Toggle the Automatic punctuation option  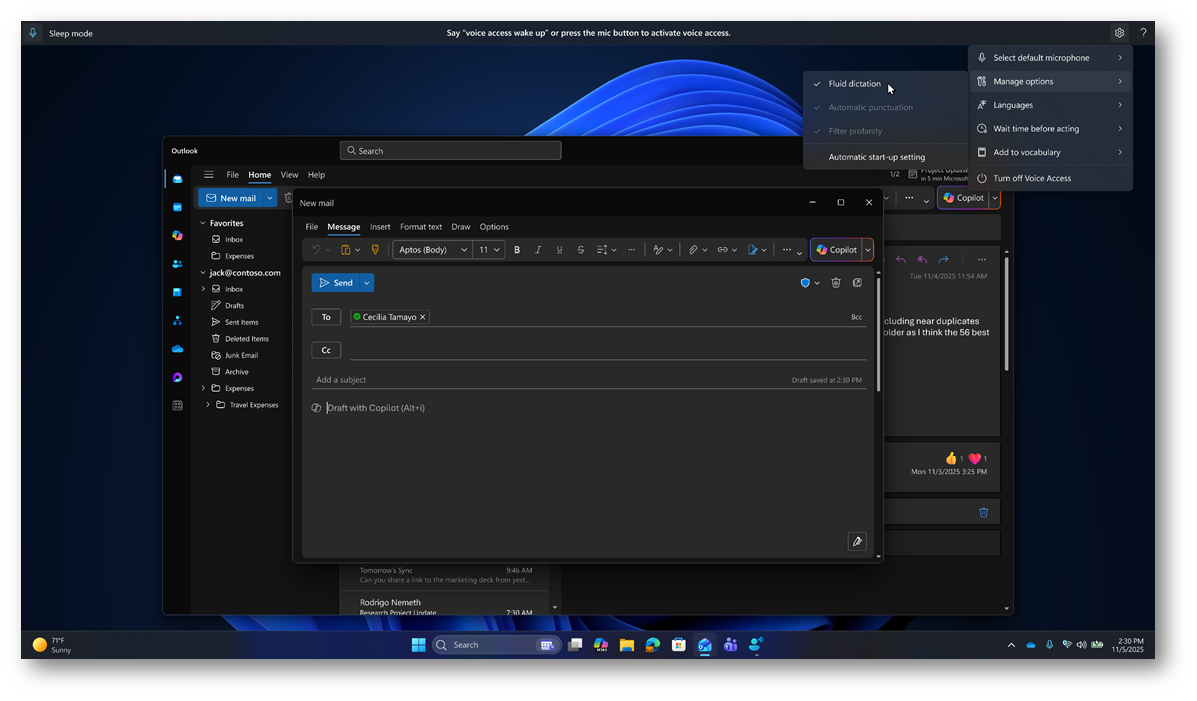pos(870,107)
